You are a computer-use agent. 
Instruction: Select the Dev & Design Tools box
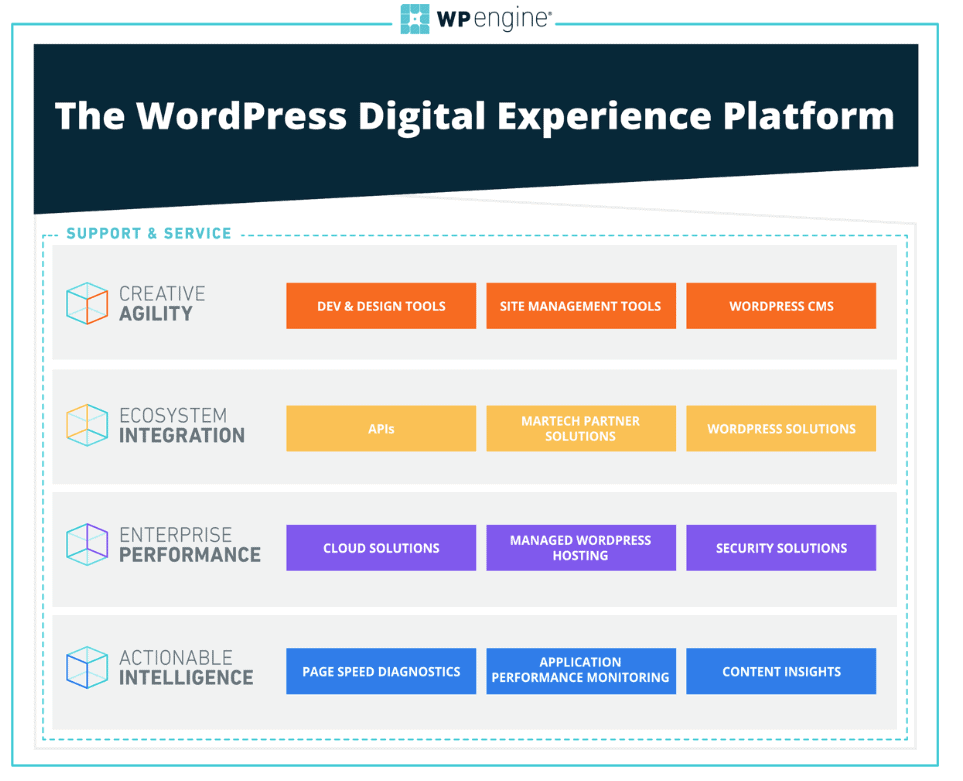[x=381, y=306]
